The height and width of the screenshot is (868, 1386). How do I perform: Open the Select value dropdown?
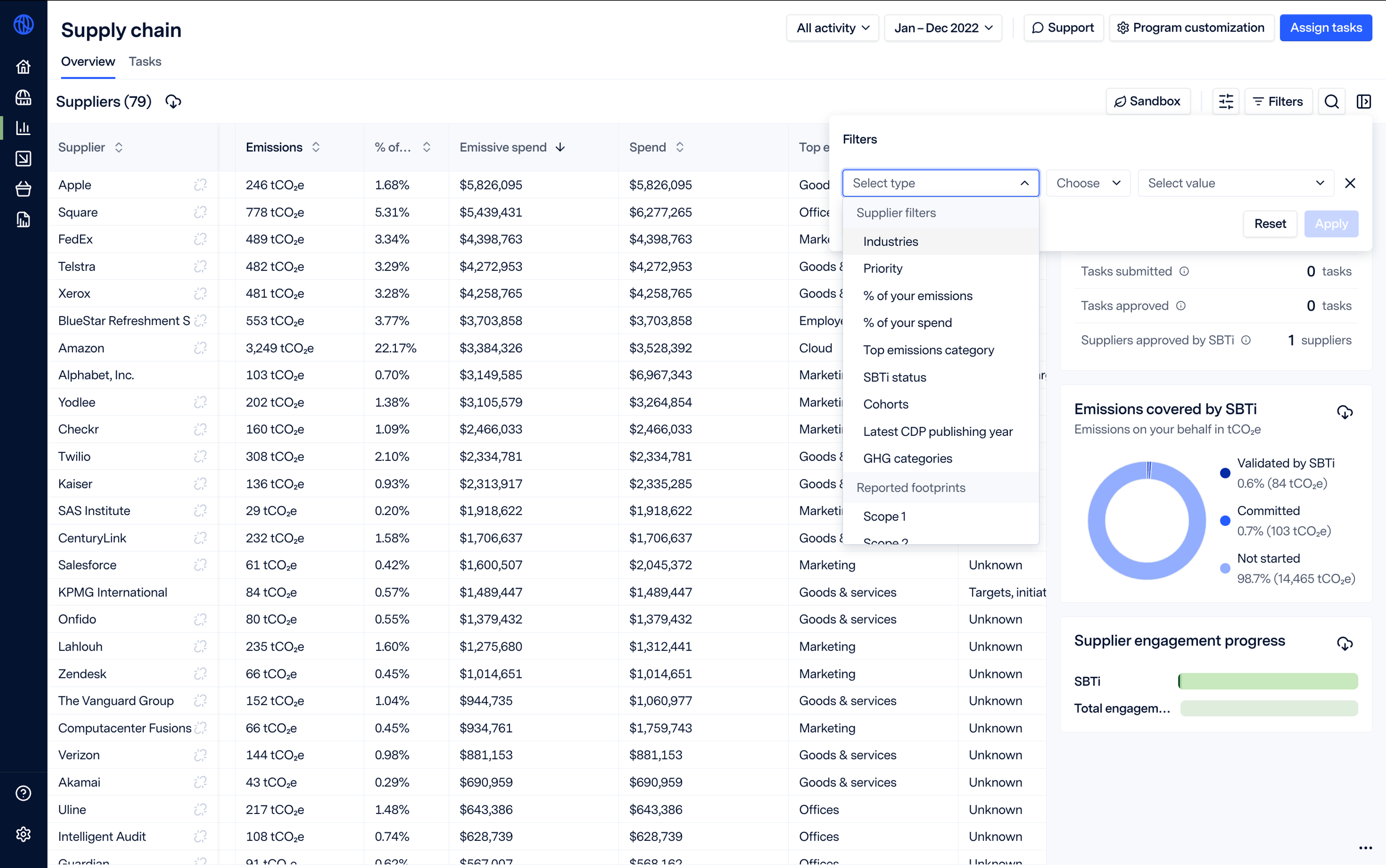pos(1235,183)
